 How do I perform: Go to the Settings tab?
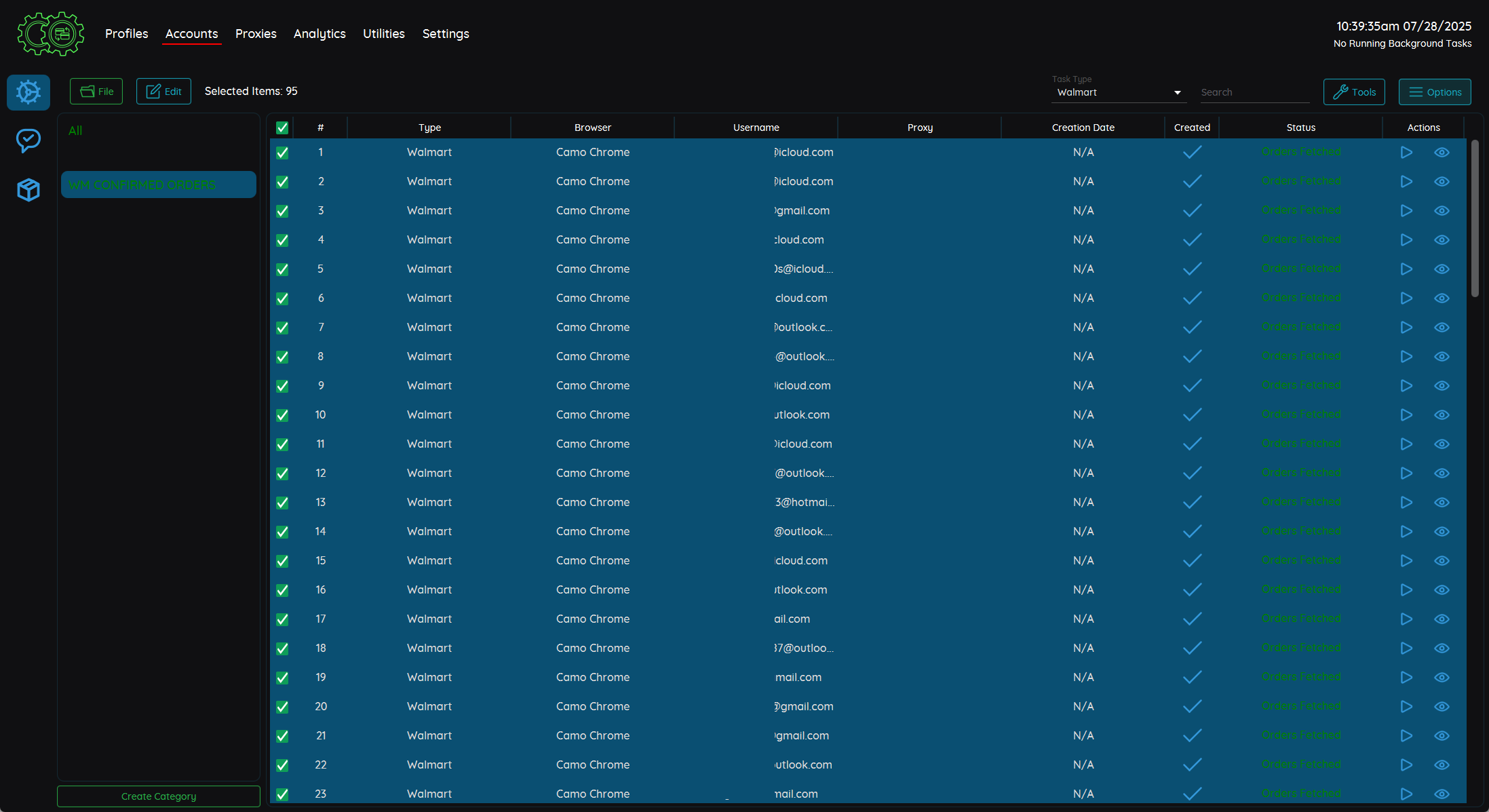(446, 34)
